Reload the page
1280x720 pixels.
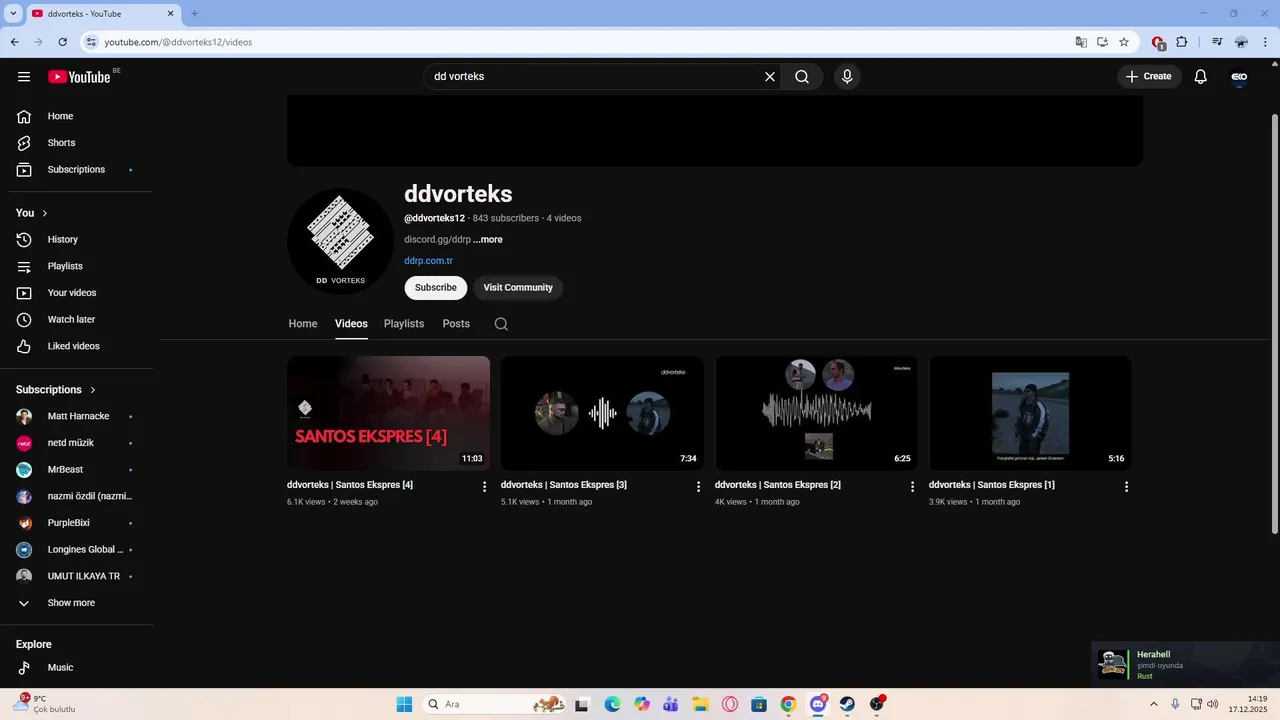tap(63, 42)
